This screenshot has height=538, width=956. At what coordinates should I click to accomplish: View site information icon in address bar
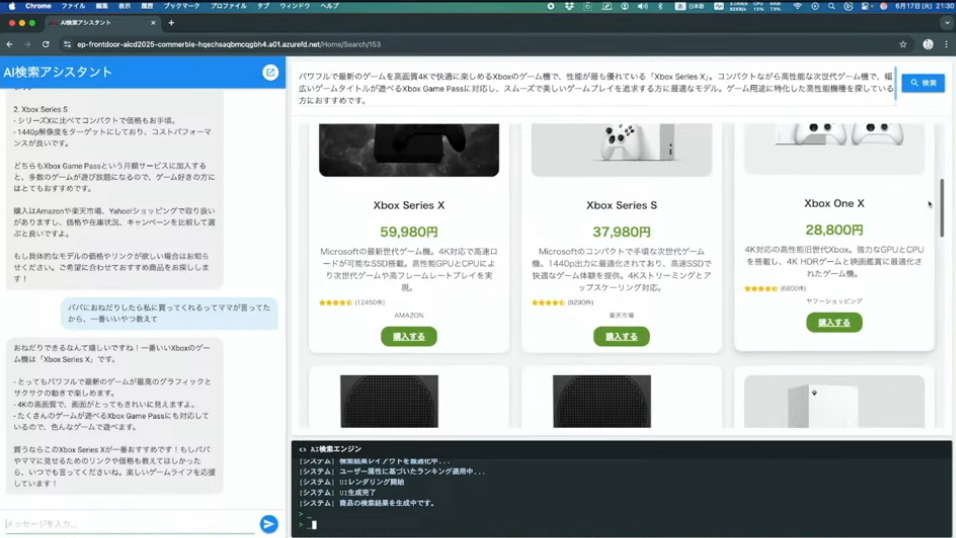pos(67,44)
